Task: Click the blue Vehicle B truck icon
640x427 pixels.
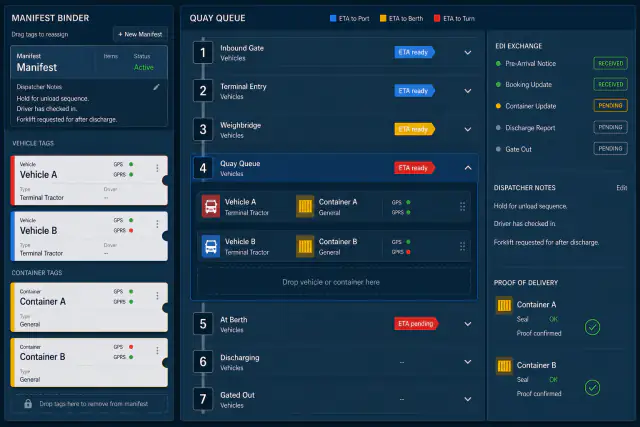Action: [x=211, y=246]
